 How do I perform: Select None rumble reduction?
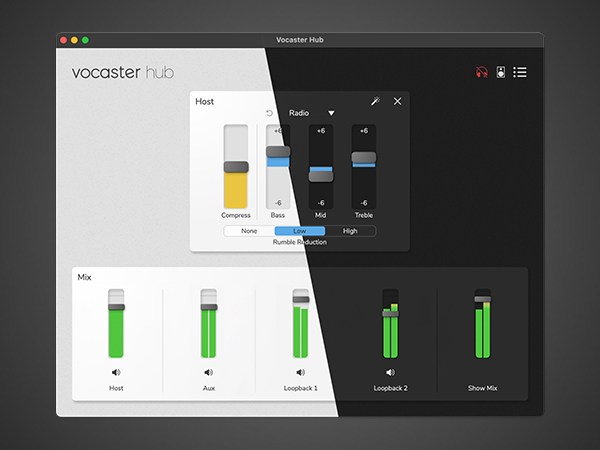pyautogui.click(x=249, y=231)
